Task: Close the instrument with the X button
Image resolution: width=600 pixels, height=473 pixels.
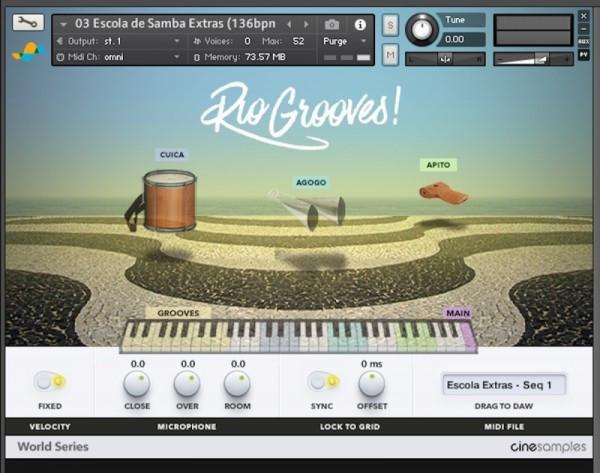Action: (x=584, y=16)
